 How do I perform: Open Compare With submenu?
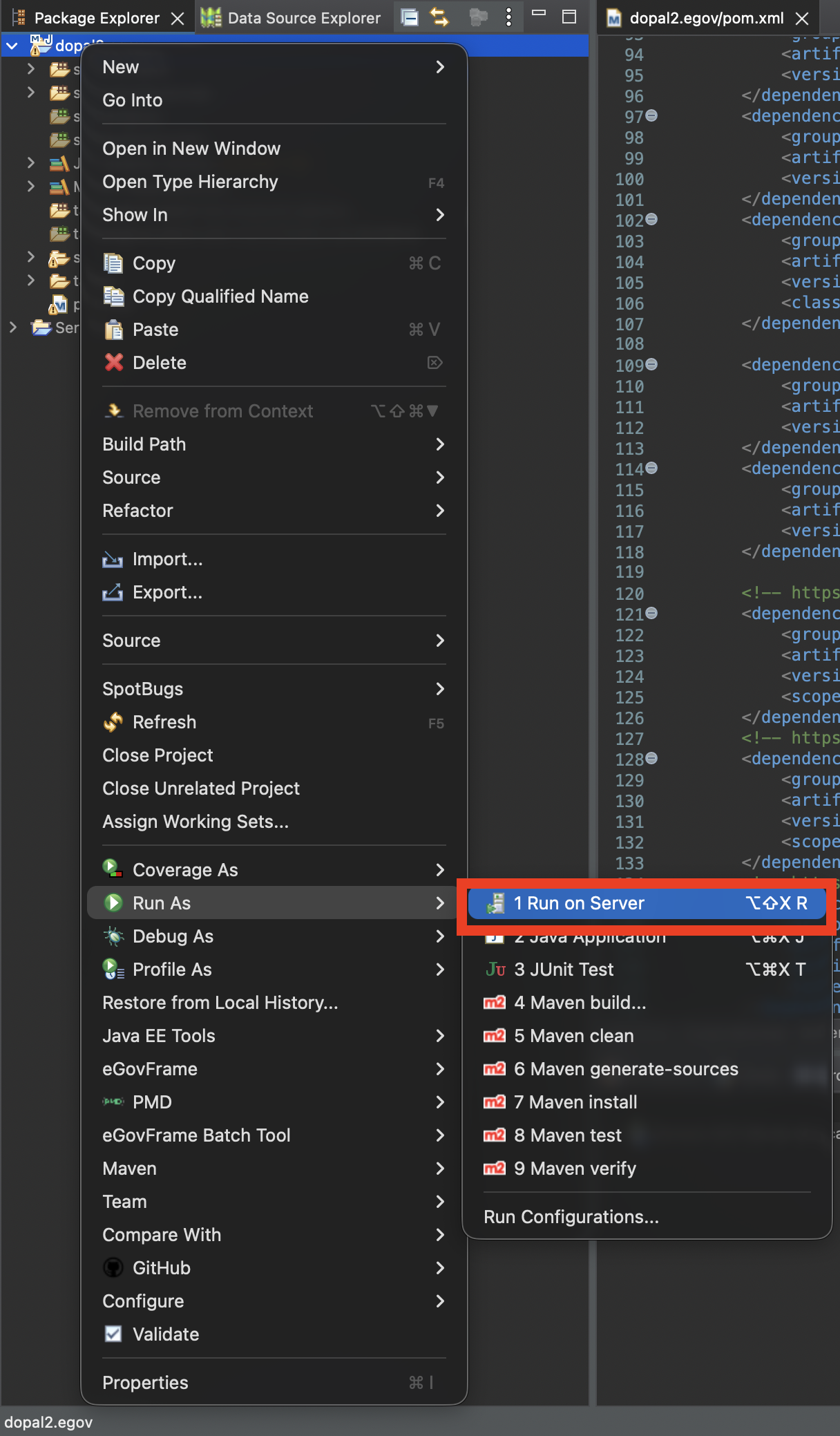point(274,1235)
